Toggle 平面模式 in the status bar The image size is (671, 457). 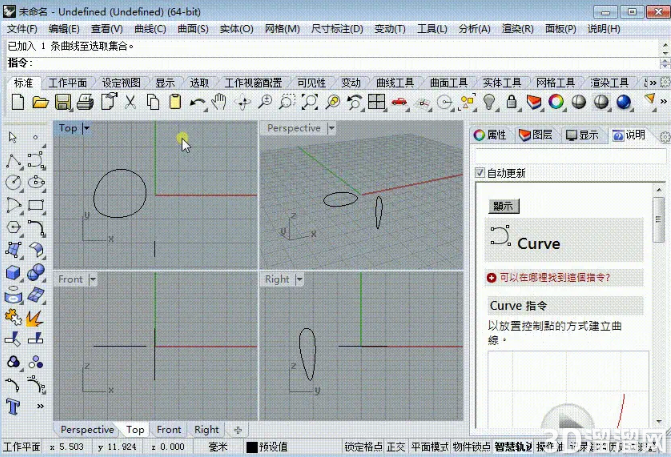(x=429, y=447)
